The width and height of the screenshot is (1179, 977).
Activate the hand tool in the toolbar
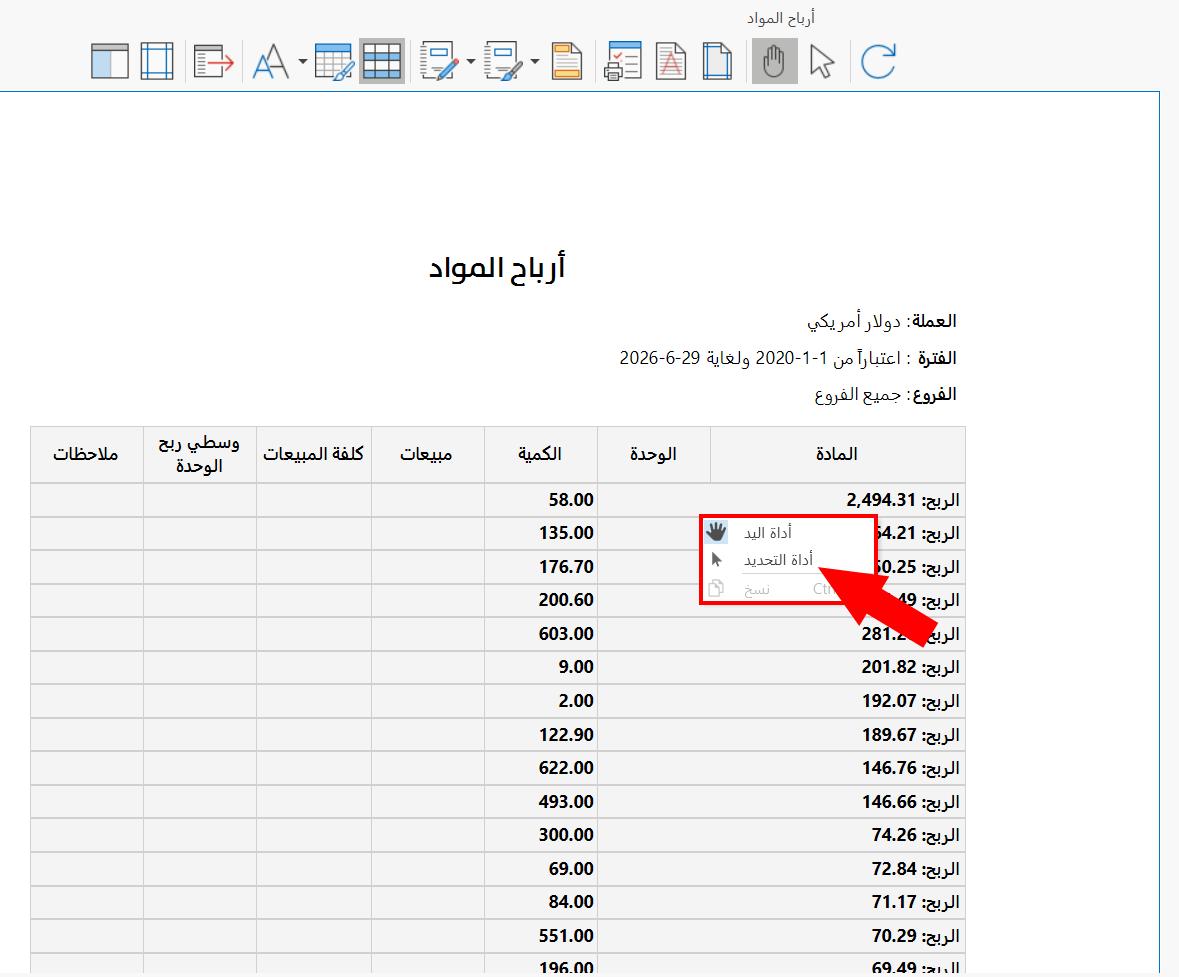coord(774,61)
